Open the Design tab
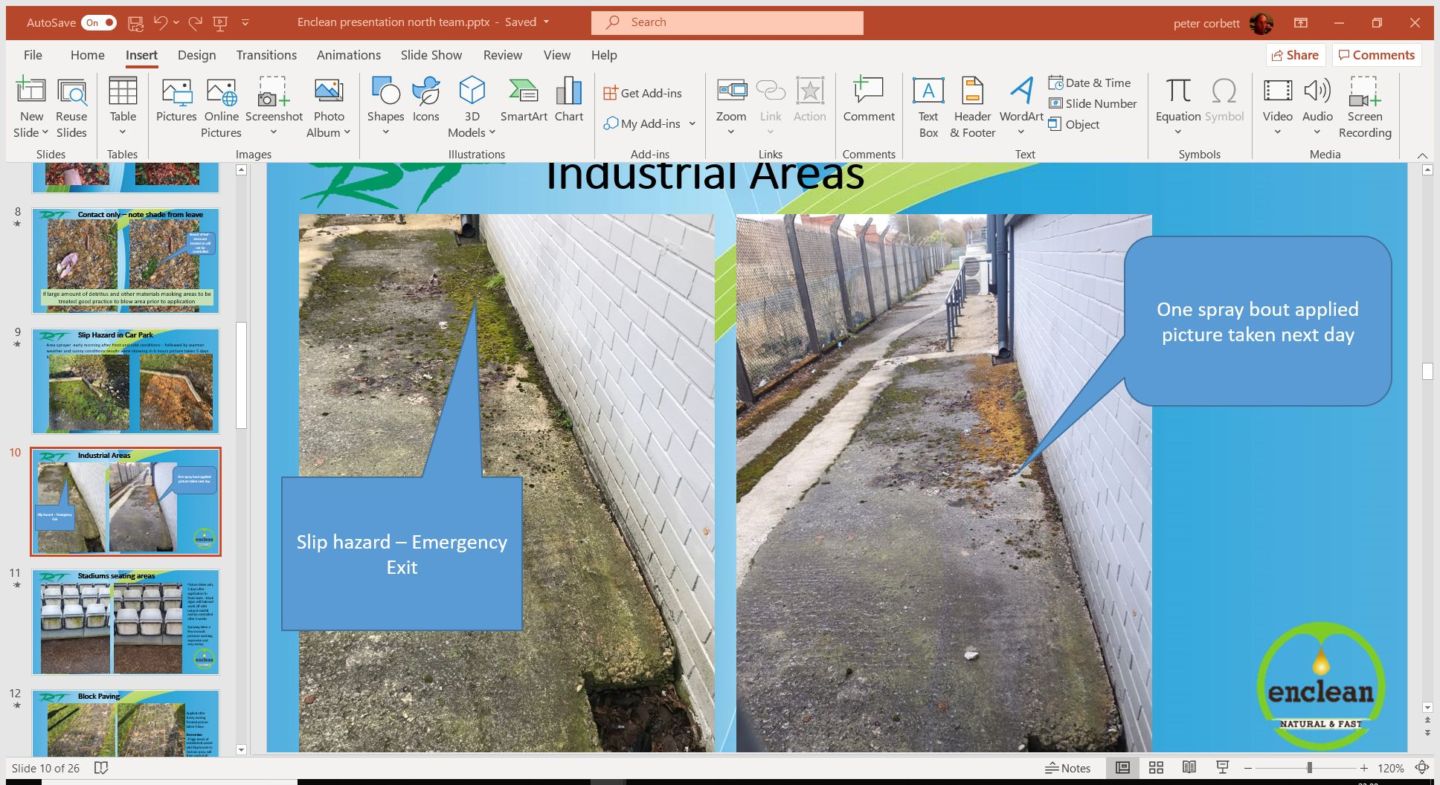This screenshot has height=785, width=1440. 196,55
